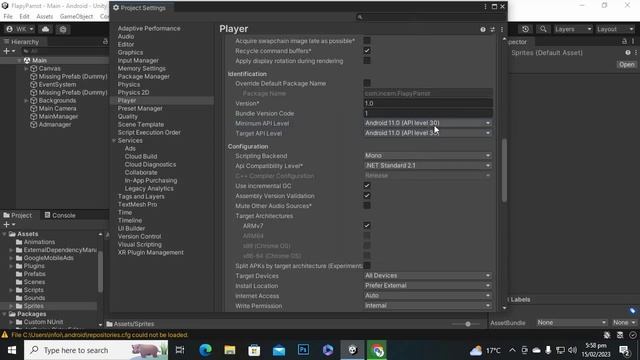Viewport: 640px width, 360px height.
Task: Click the version control icon beside cloud
Action: pos(63,29)
